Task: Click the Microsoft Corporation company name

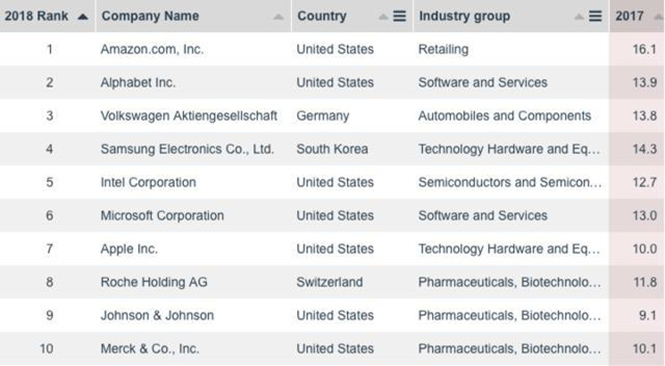Action: pyautogui.click(x=162, y=215)
